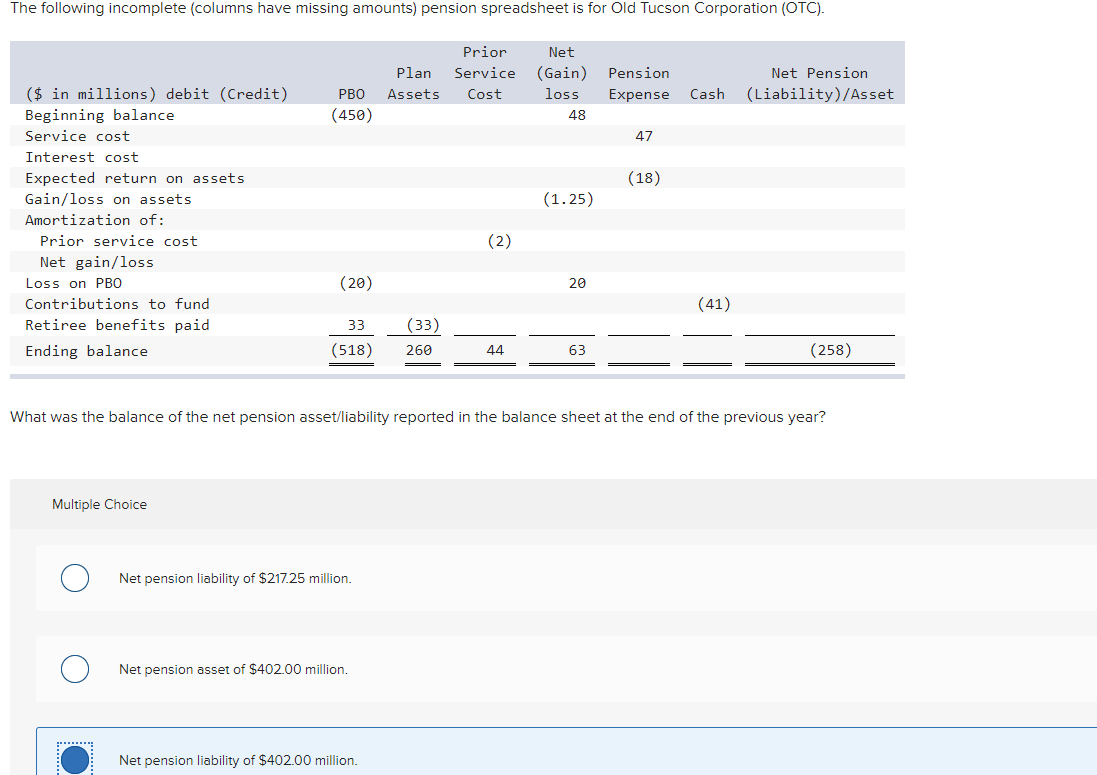This screenshot has height=775, width=1097.
Task: Click the Multiple Choice heading
Action: [x=99, y=504]
